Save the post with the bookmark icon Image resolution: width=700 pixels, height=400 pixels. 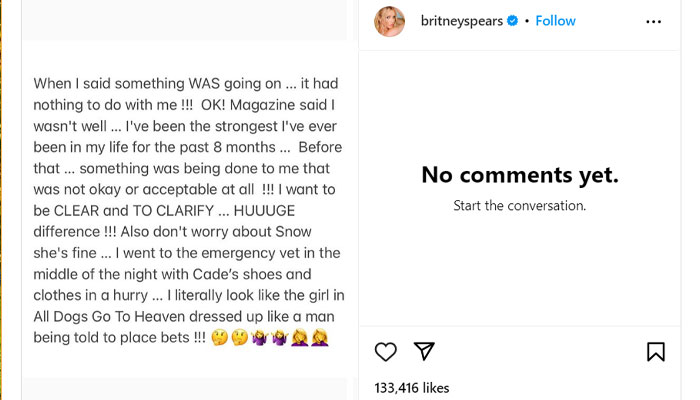pos(656,351)
